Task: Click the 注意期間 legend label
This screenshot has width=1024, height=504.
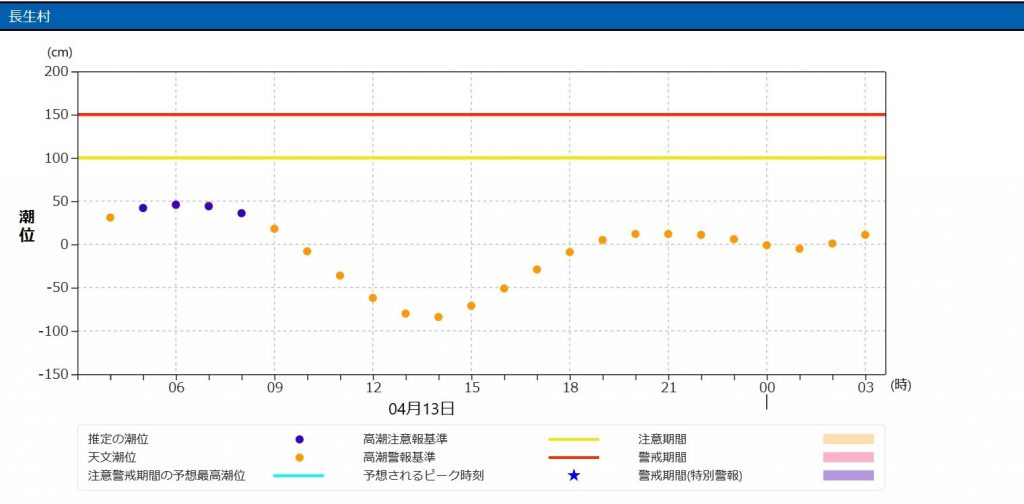Action: 662,439
